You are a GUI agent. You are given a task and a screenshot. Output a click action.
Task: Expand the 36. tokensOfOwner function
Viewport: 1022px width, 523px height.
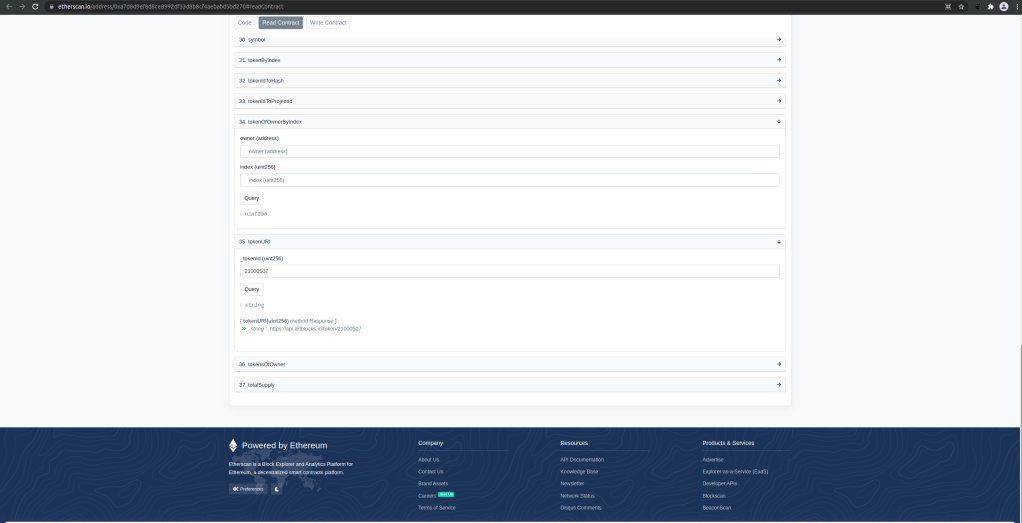coord(509,364)
